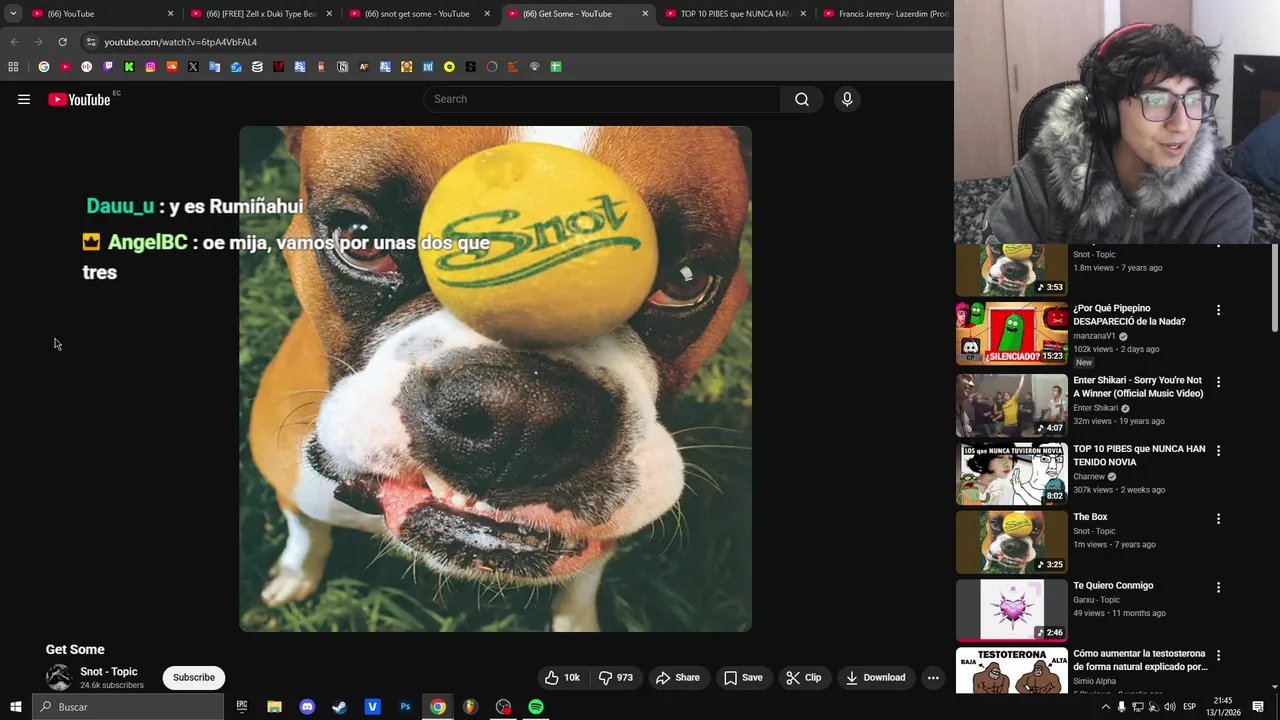
Task: Click the search magnifier button
Action: pos(802,99)
